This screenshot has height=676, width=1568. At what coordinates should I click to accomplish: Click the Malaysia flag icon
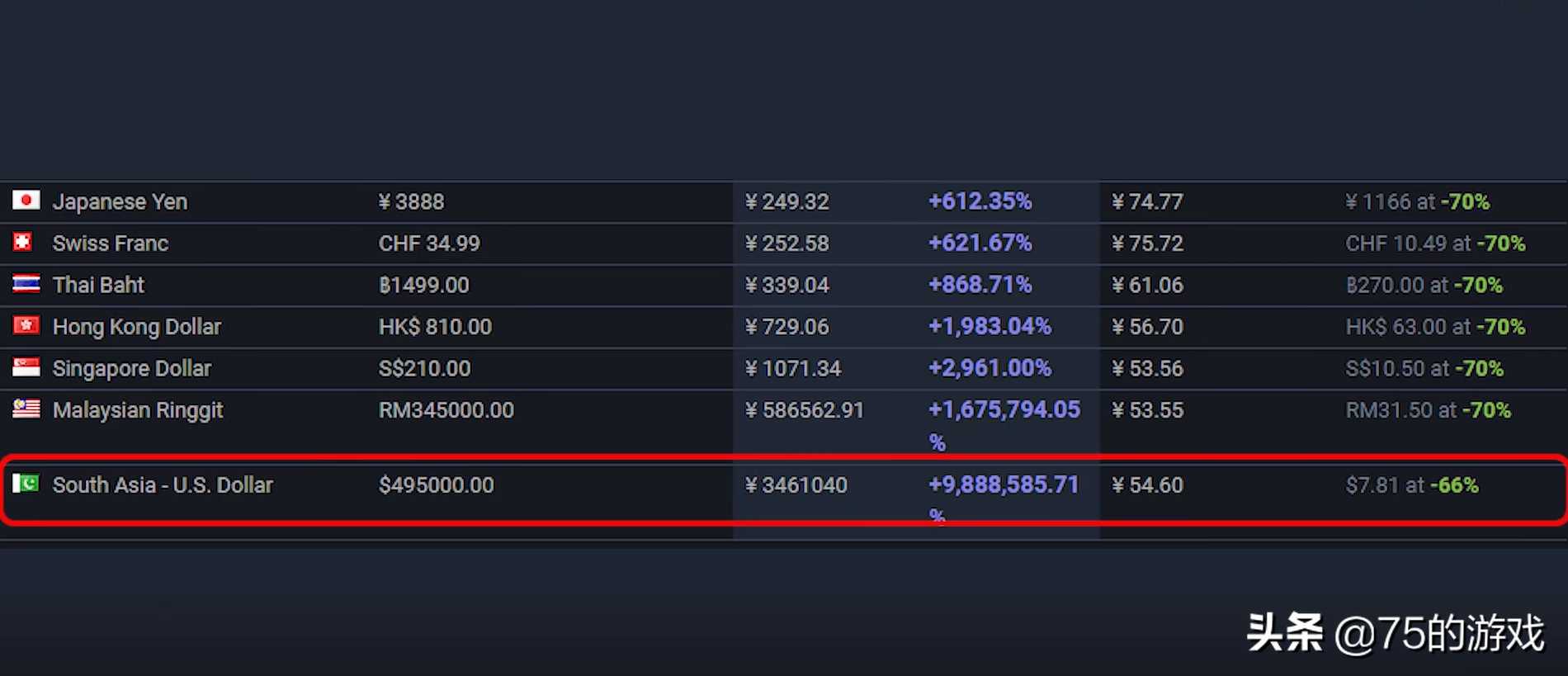pyautogui.click(x=26, y=409)
